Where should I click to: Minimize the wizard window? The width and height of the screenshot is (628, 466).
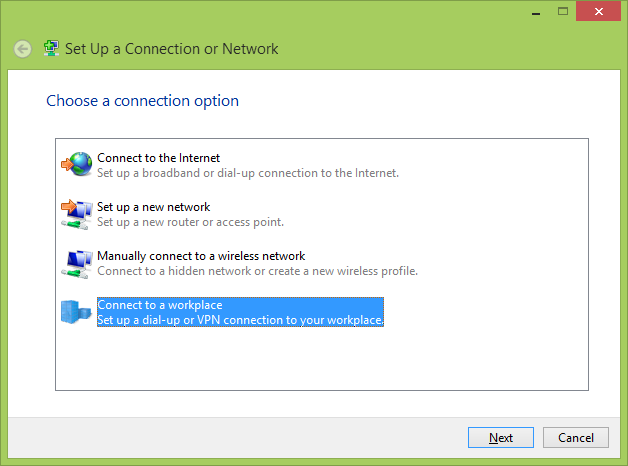pos(536,12)
